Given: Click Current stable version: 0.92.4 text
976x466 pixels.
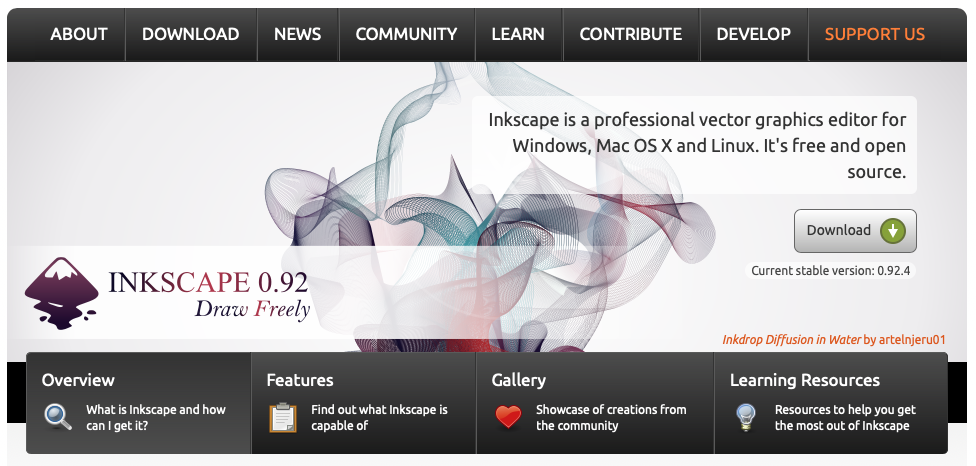Looking at the screenshot, I should [831, 271].
